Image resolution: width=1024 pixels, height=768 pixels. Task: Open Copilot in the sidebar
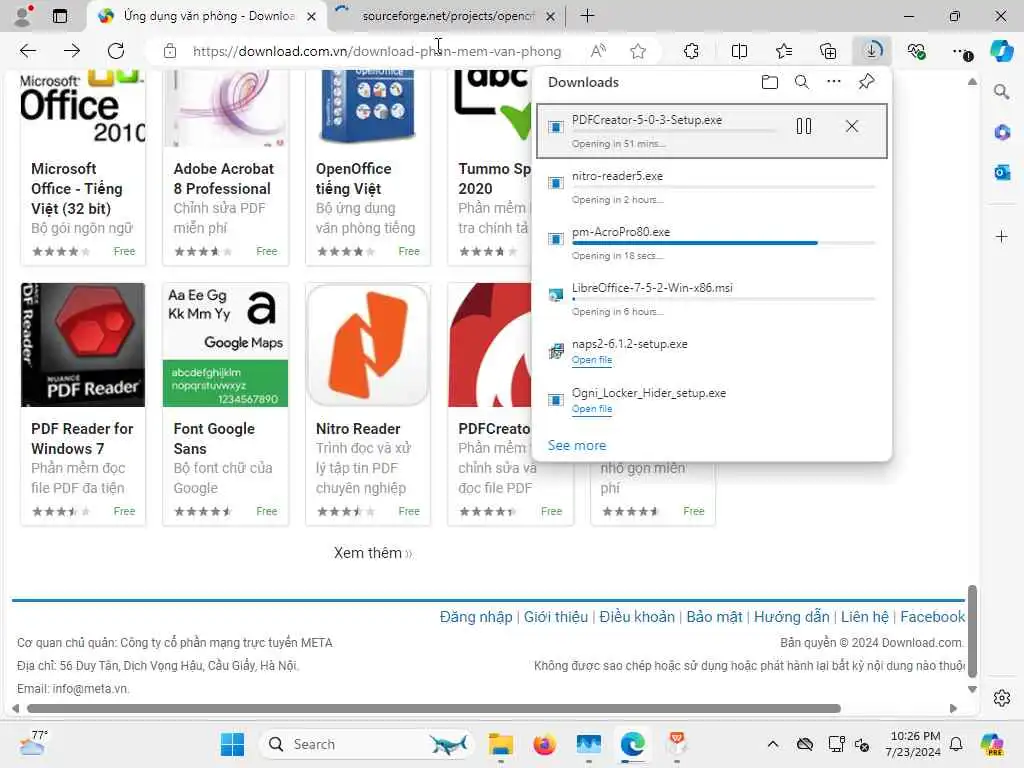tap(1001, 51)
